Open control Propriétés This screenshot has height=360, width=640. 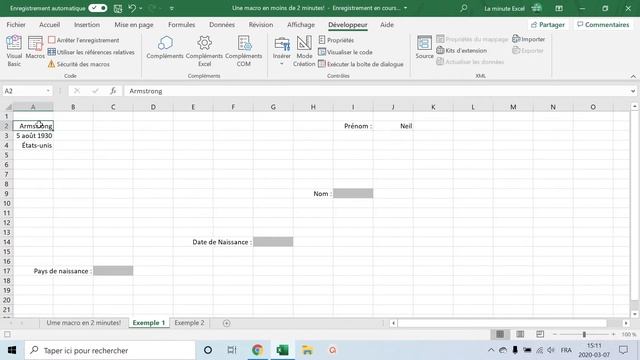[336, 40]
